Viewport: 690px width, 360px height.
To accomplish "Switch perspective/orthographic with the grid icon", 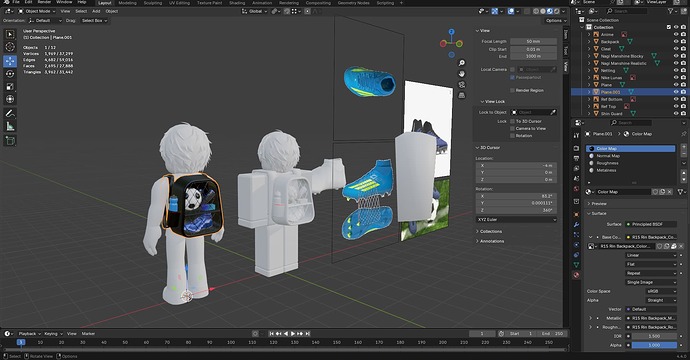I will click(x=462, y=95).
